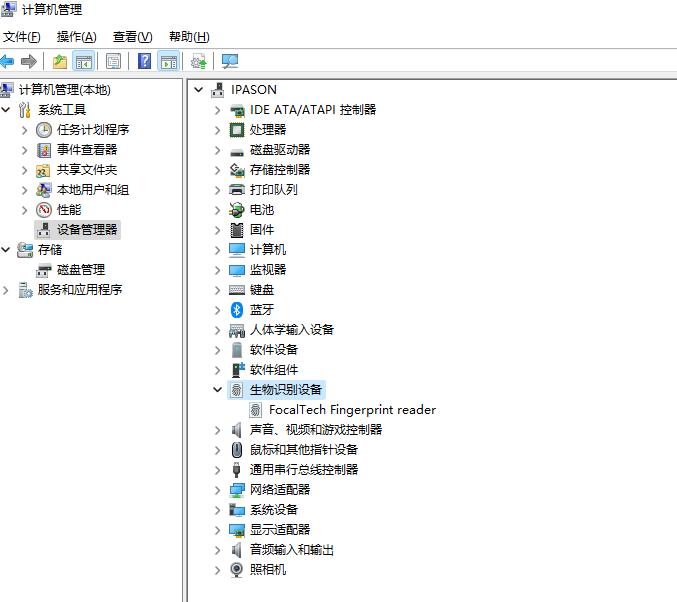
Task: Expand the 磁盘驱动器 category
Action: tap(218, 150)
